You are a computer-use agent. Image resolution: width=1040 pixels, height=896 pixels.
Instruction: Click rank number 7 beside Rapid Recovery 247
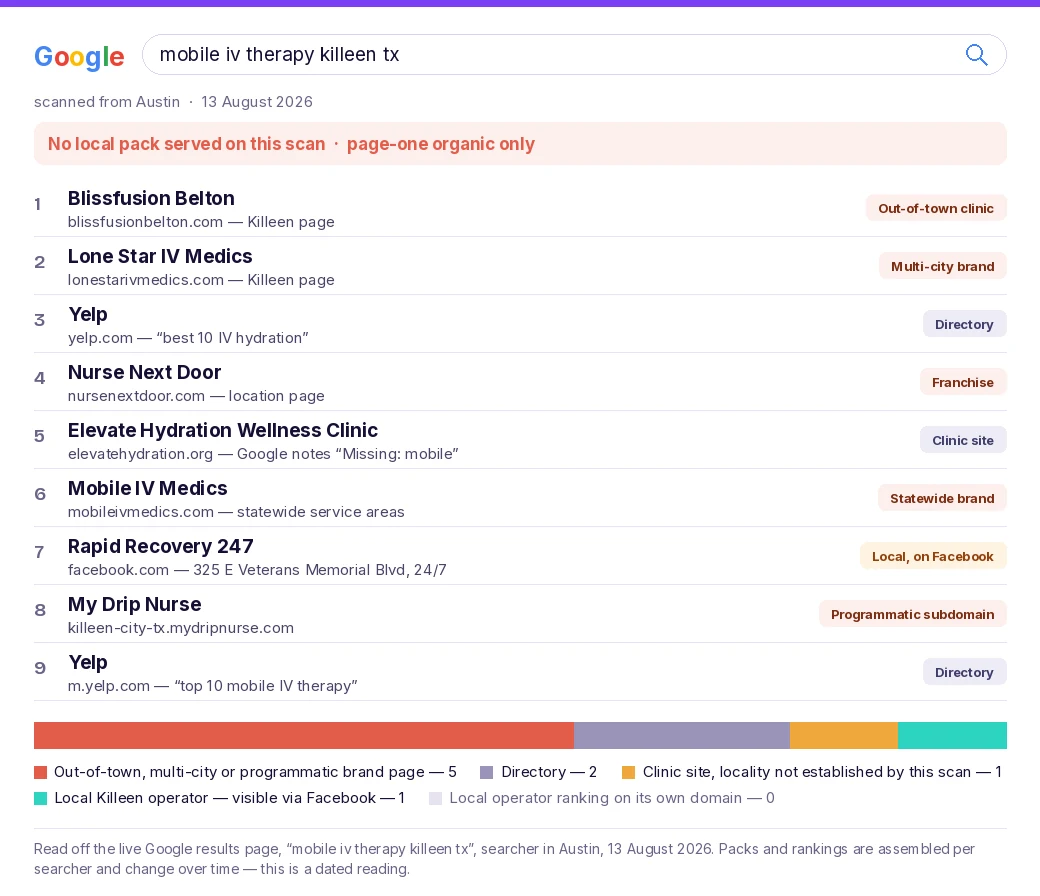pos(39,552)
